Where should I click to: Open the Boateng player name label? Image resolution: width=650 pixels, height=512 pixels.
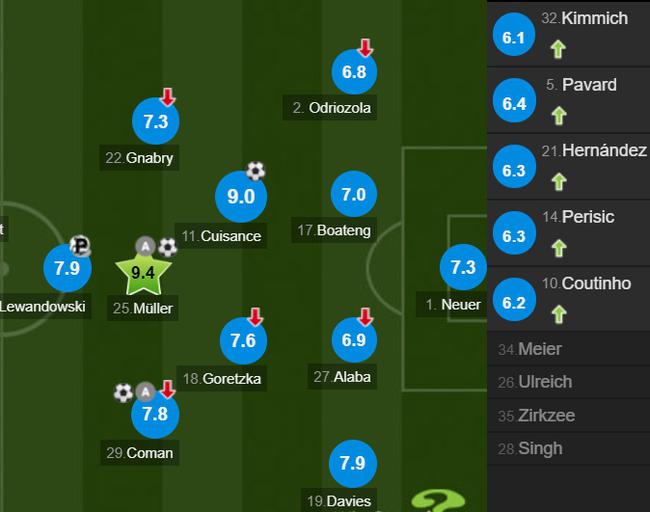click(334, 231)
